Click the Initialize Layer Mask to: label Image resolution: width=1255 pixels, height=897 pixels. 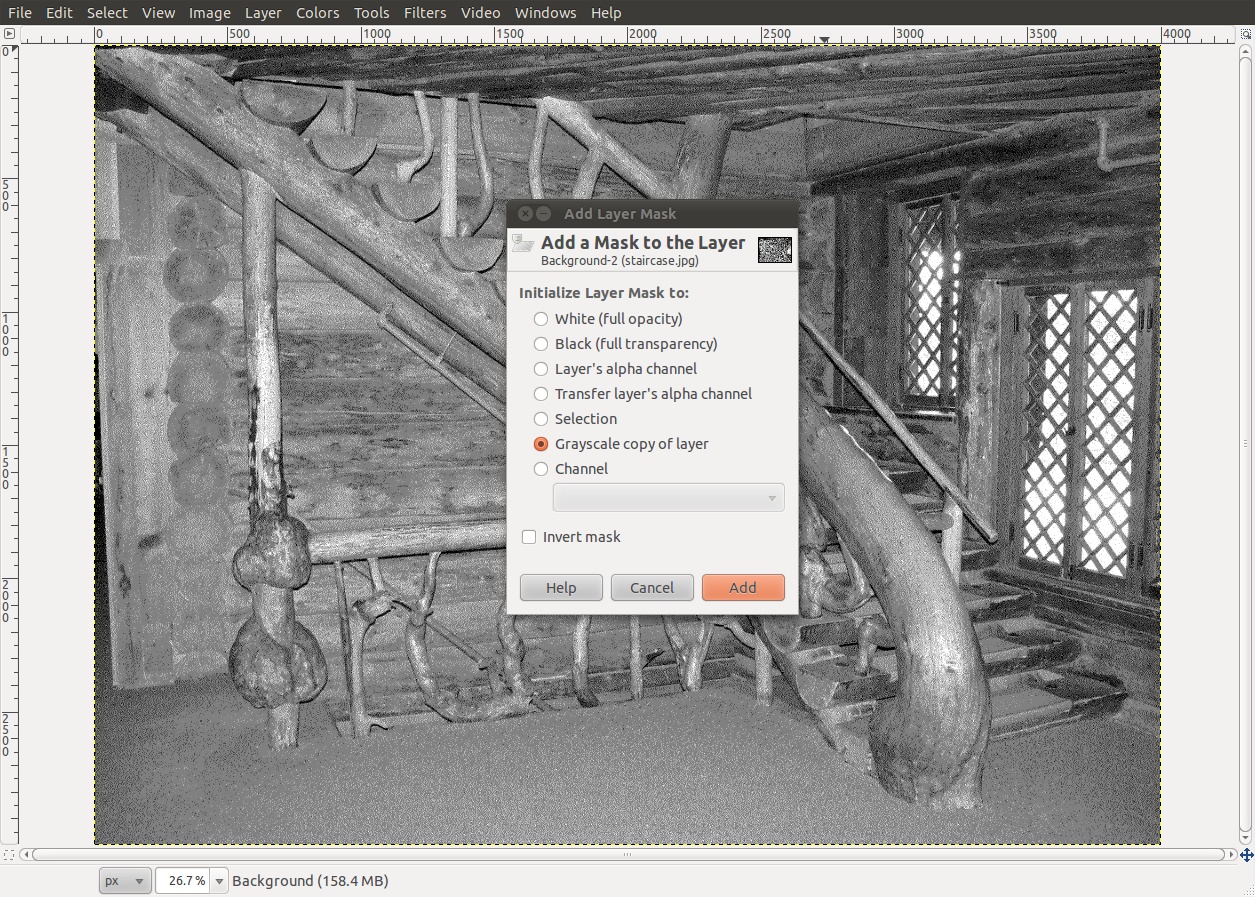pyautogui.click(x=604, y=293)
